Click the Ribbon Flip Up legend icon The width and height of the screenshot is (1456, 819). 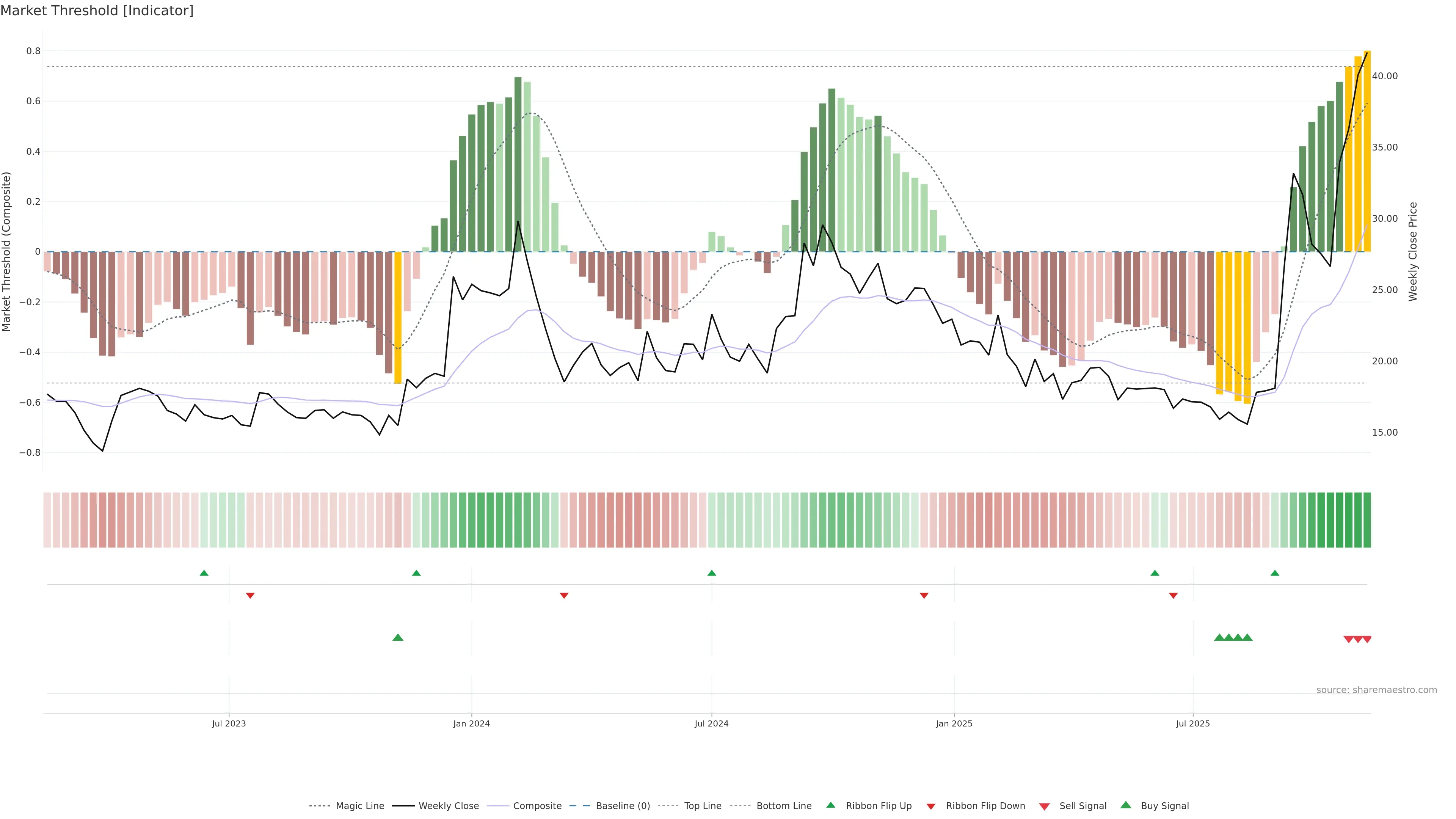[x=830, y=805]
